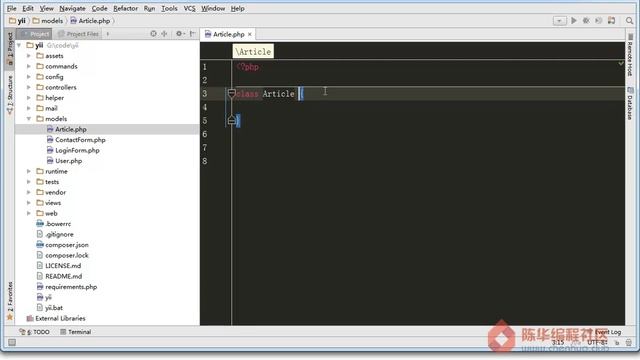This screenshot has width=640, height=360.
Task: Hide the Project tool window
Action: 192,34
